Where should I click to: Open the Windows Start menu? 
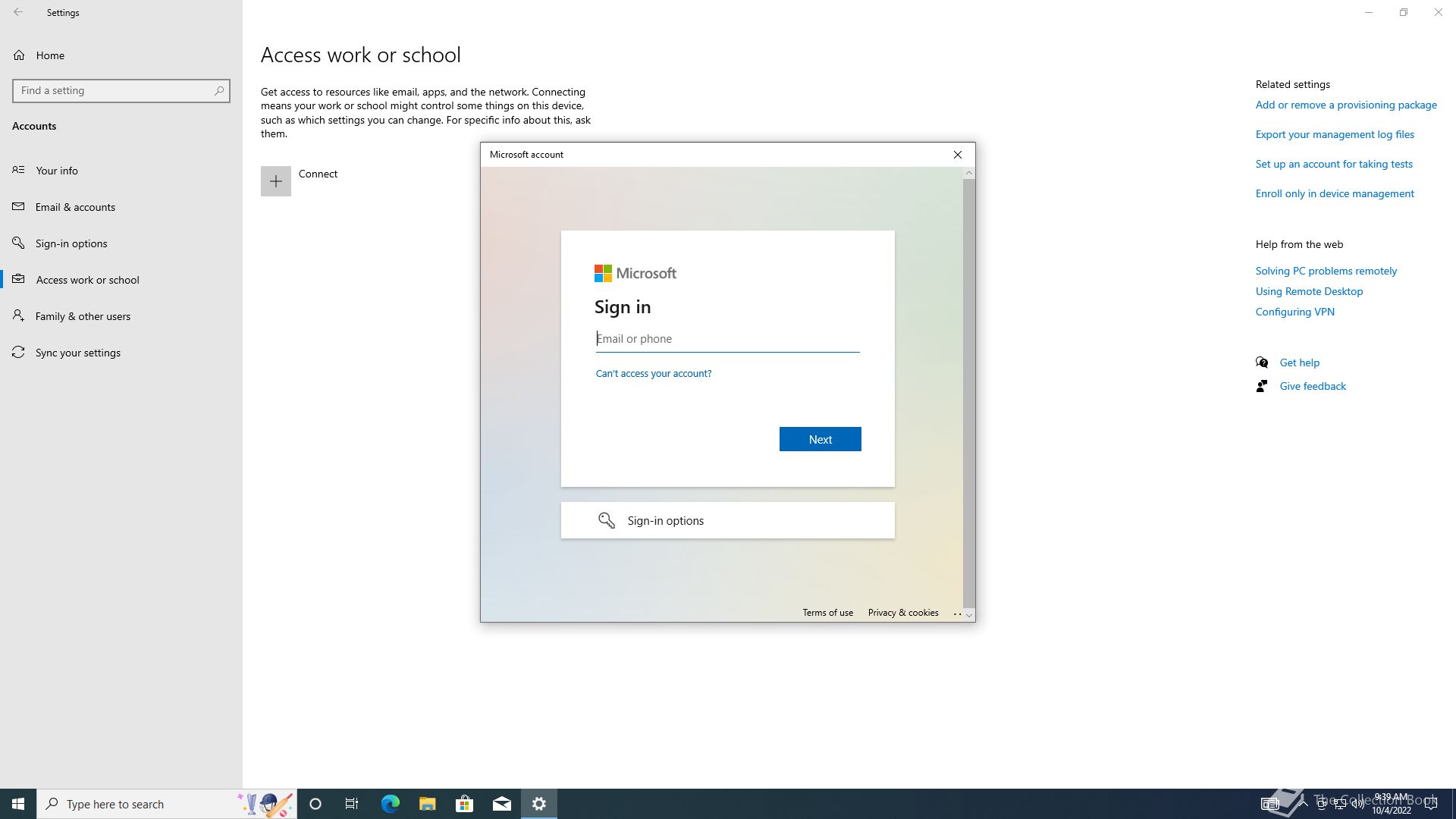click(18, 804)
